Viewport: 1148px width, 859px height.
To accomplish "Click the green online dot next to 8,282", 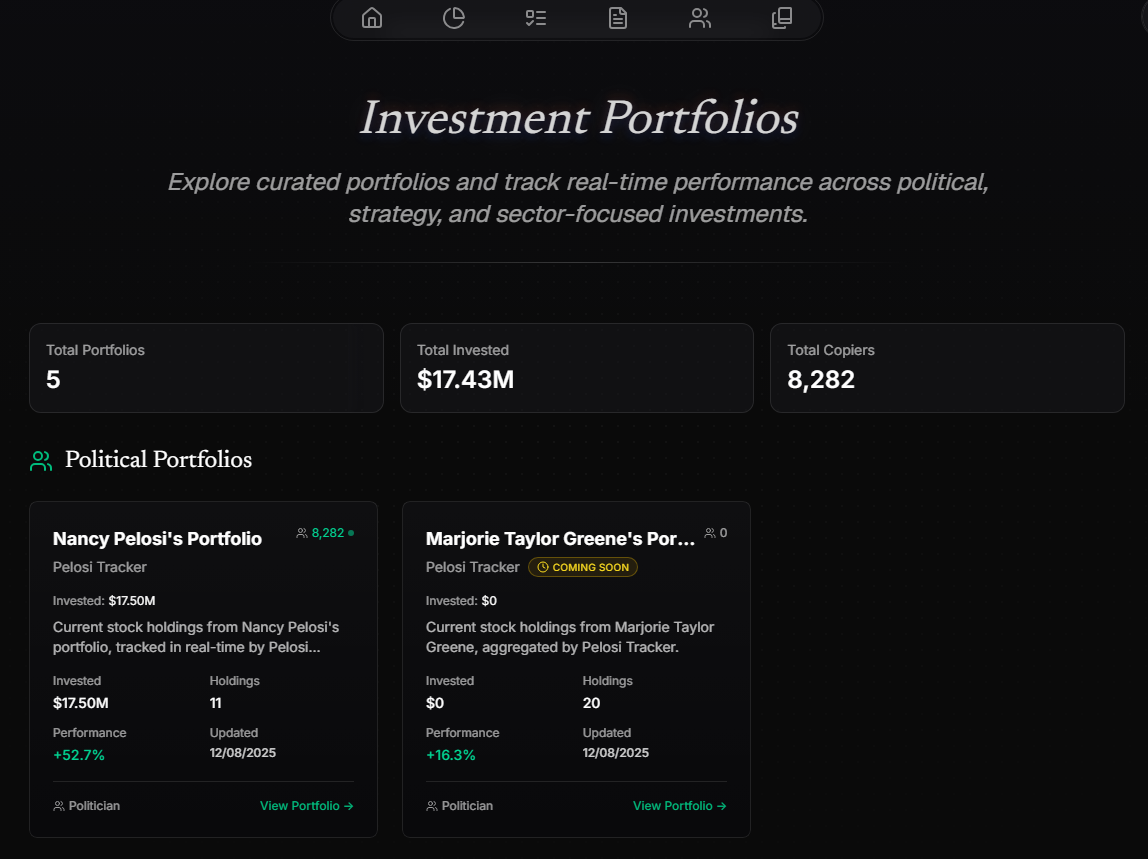I will [x=351, y=531].
